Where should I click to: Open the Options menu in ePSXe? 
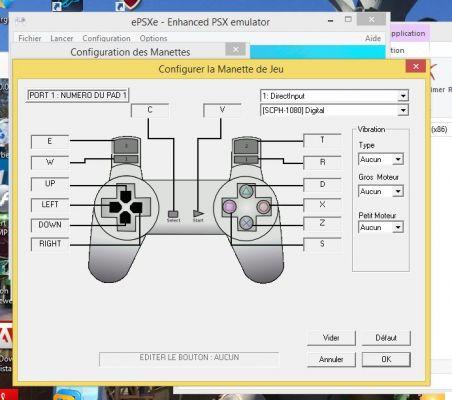[153, 39]
